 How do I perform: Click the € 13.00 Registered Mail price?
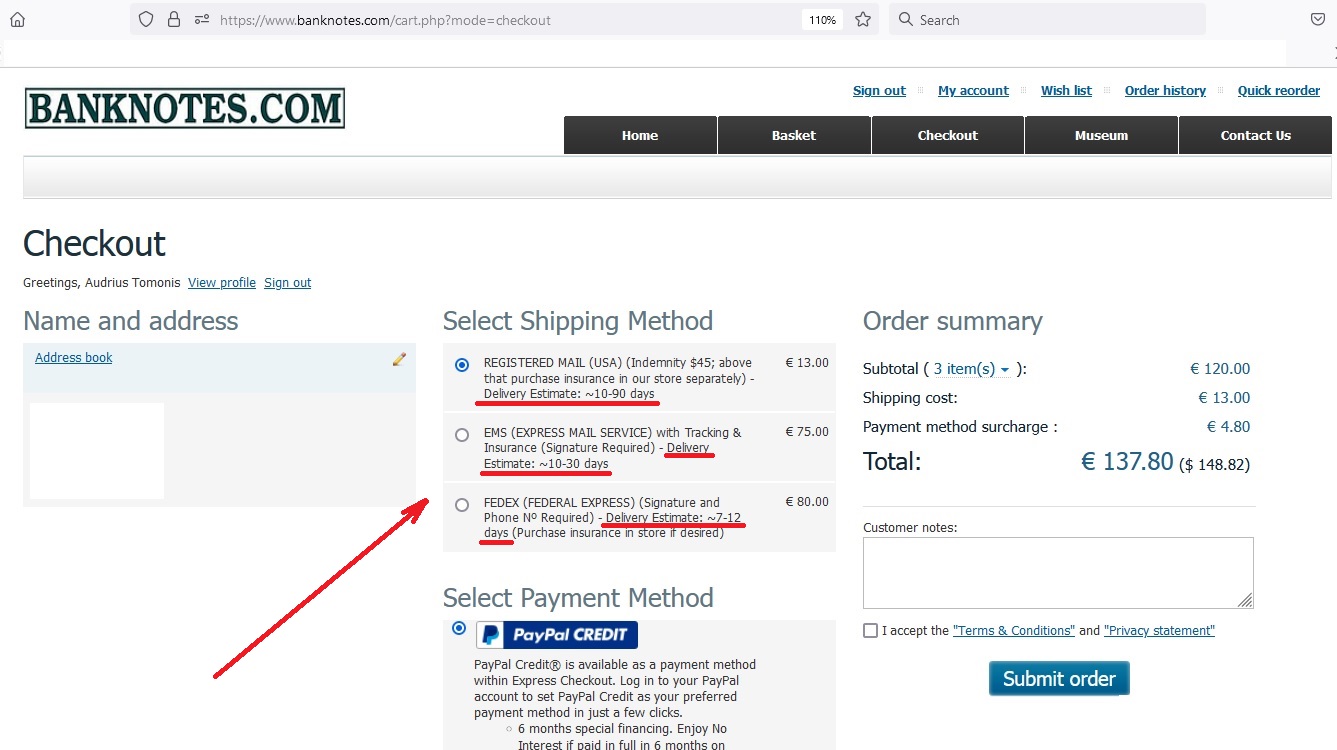[807, 363]
